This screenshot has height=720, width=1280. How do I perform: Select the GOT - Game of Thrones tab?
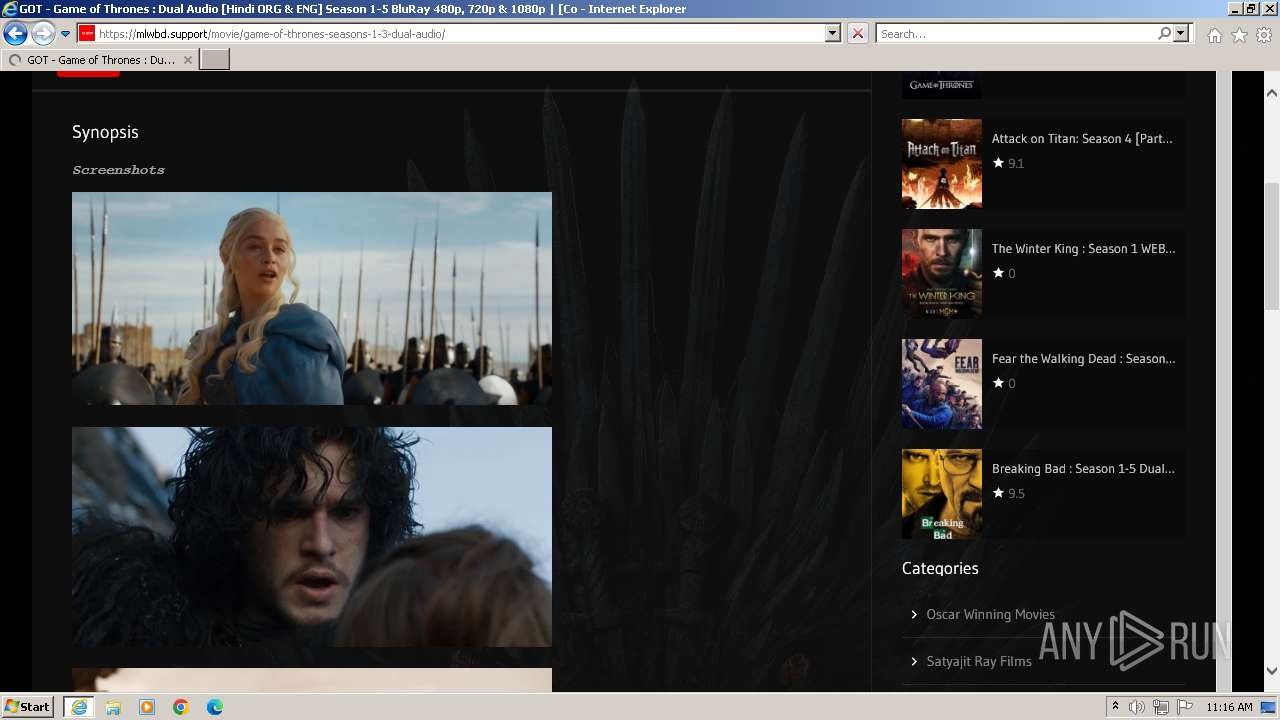(x=99, y=60)
